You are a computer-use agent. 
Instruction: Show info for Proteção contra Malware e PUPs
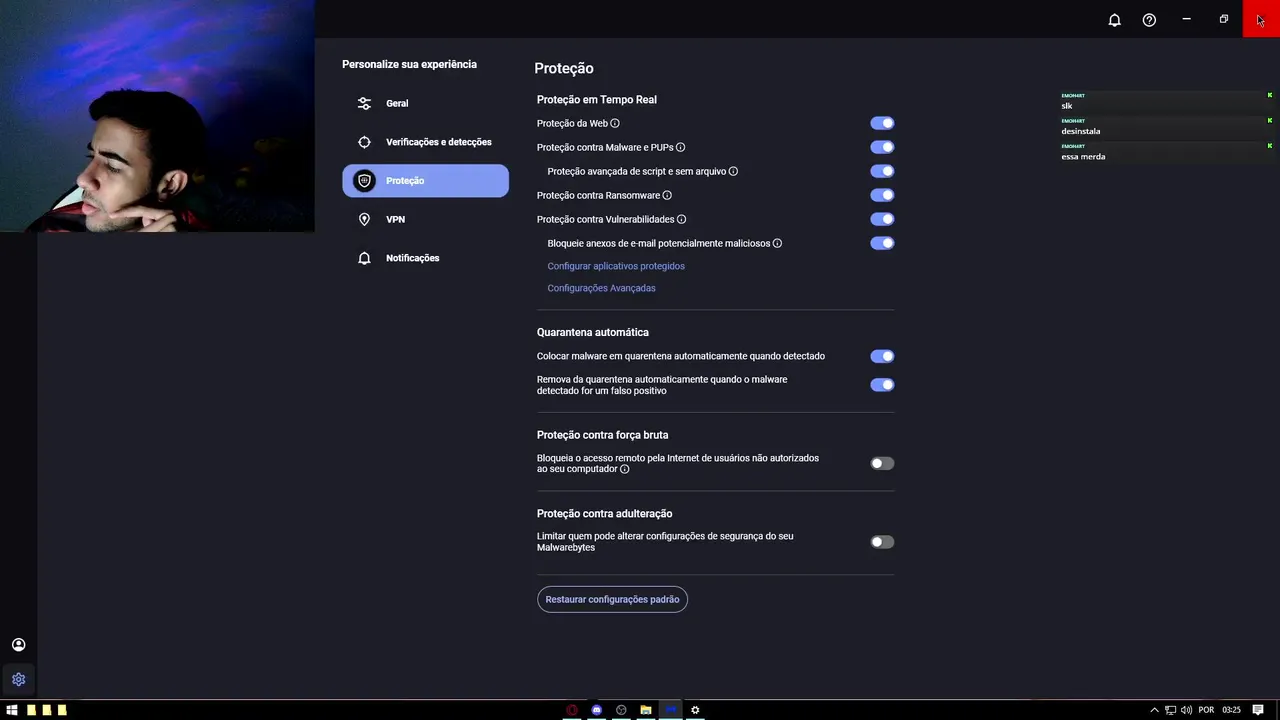[681, 148]
